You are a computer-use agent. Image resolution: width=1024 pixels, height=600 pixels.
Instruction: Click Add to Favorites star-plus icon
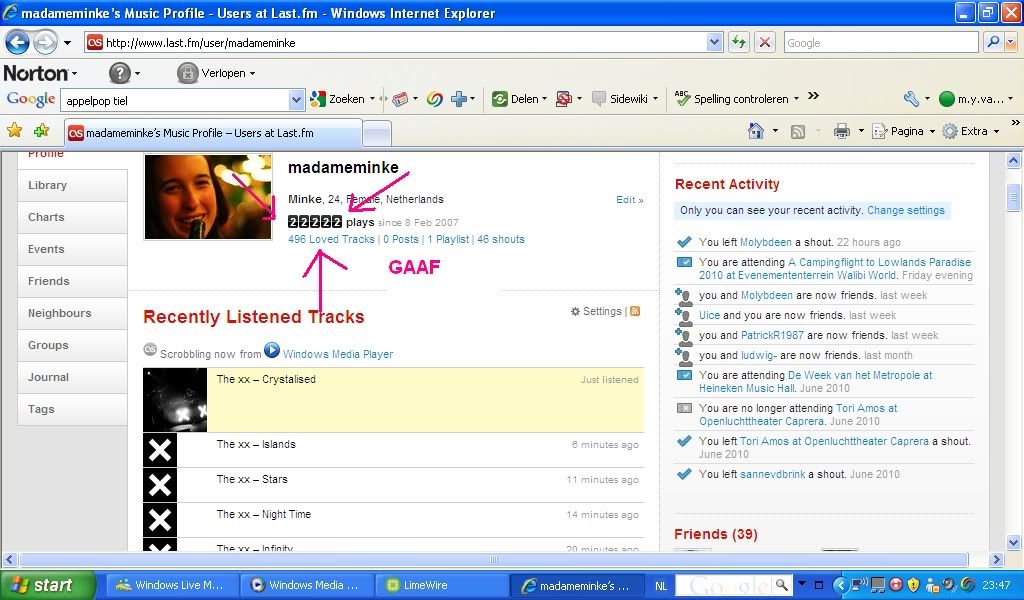tap(41, 131)
